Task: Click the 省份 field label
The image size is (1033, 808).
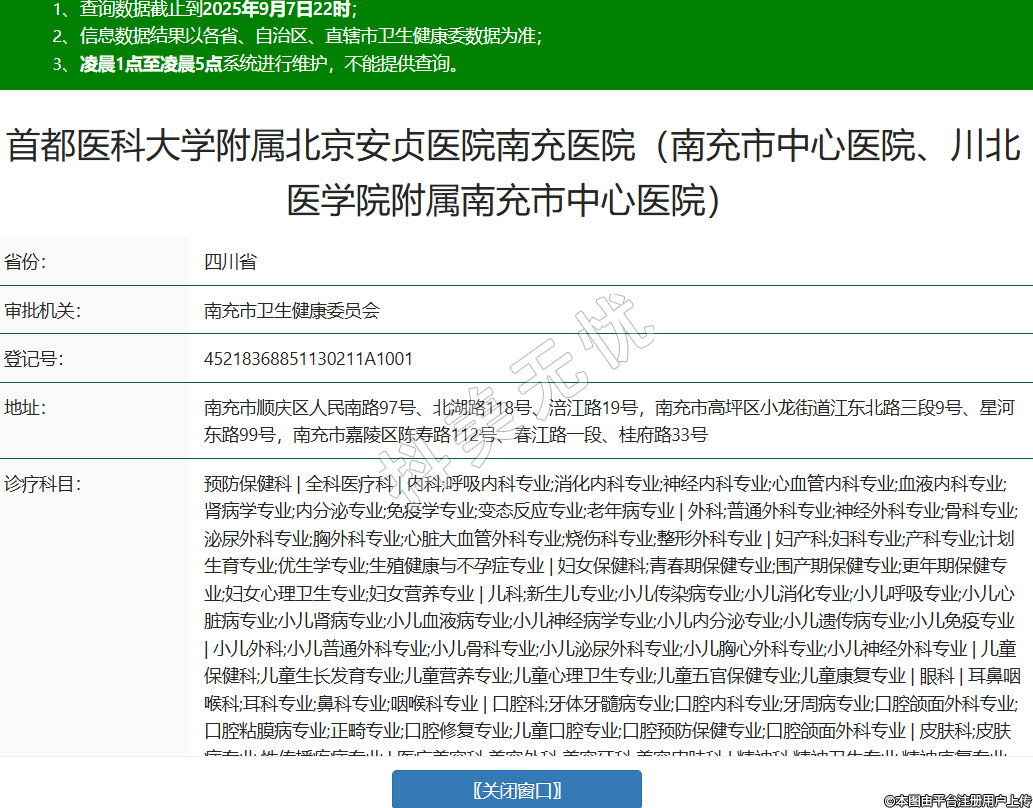Action: pos(26,262)
